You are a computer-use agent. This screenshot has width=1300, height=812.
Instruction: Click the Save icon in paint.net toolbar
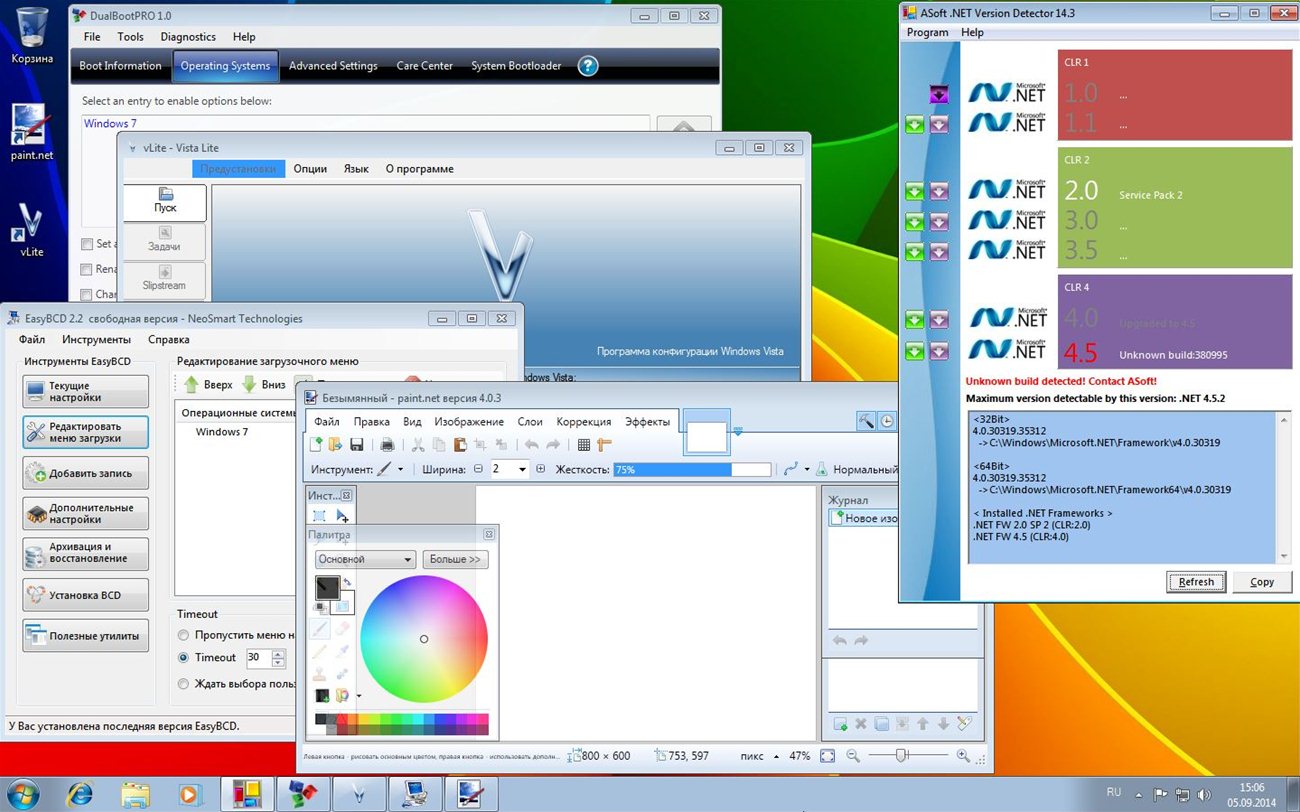click(x=356, y=445)
